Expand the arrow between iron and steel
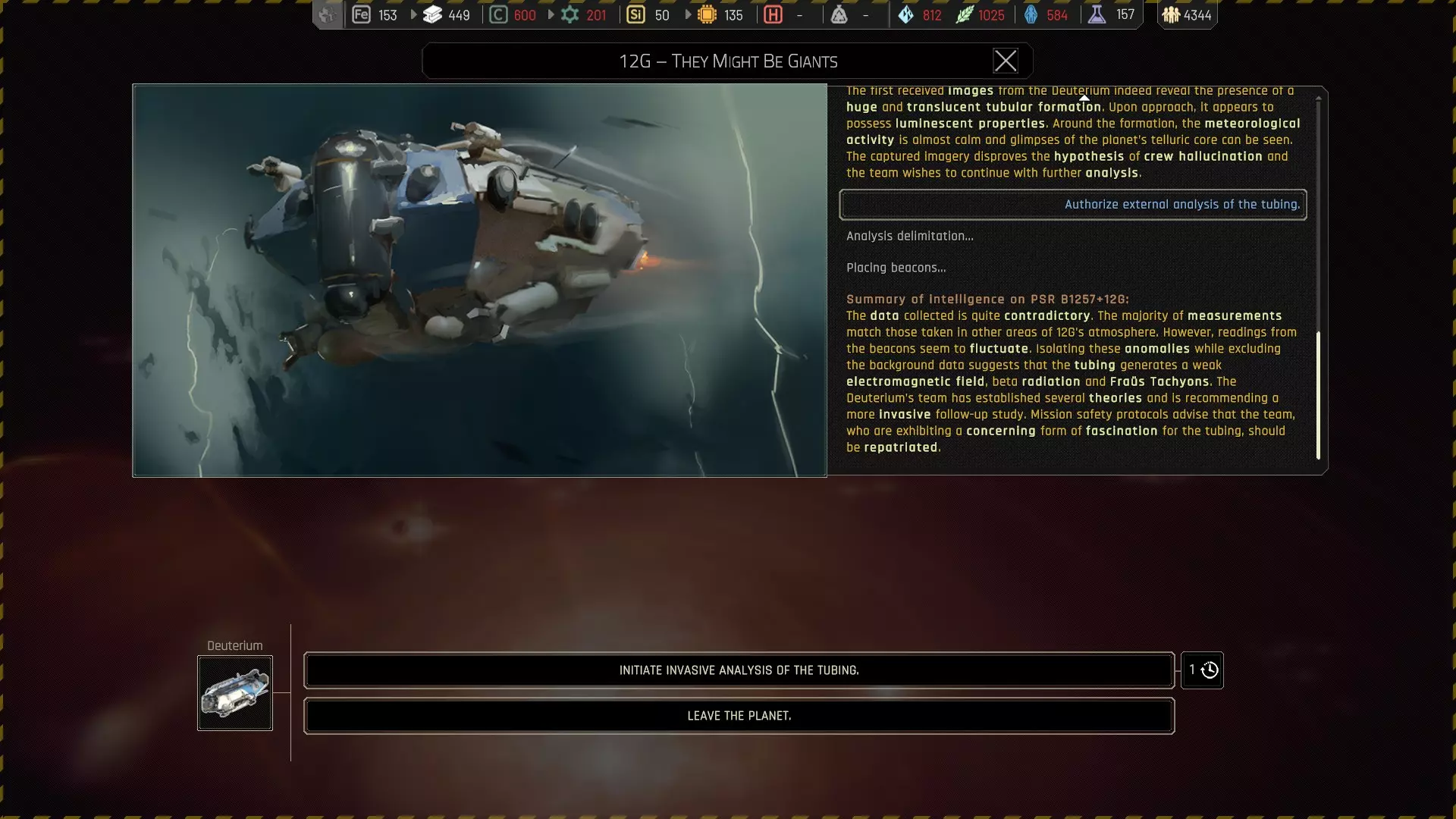The image size is (1456, 819). click(x=413, y=14)
